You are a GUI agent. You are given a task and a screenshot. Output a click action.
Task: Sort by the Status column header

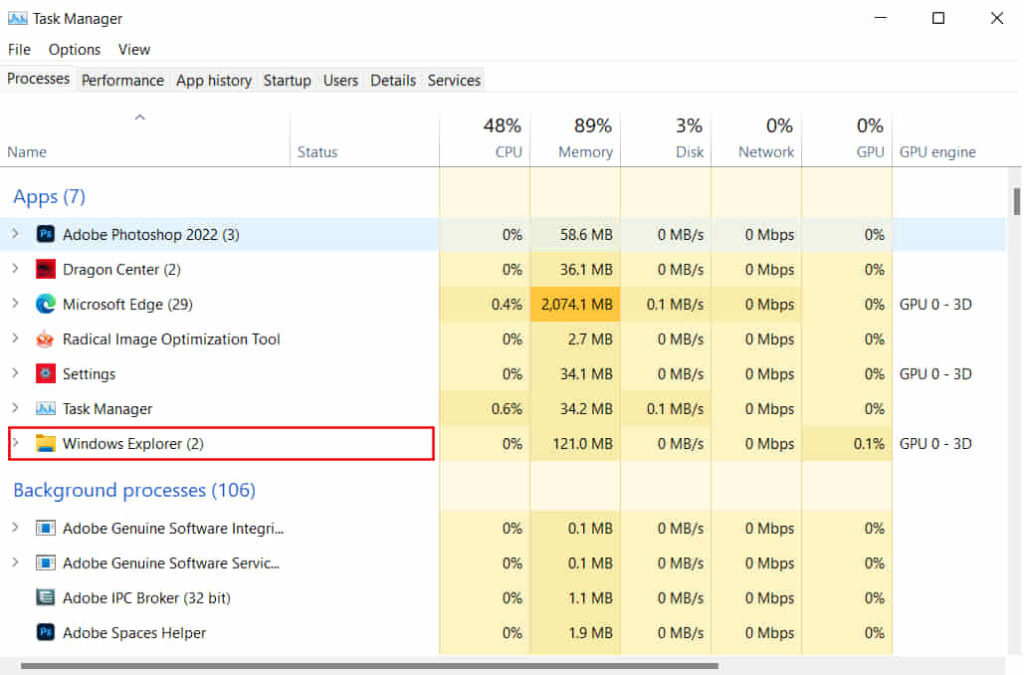coord(364,139)
